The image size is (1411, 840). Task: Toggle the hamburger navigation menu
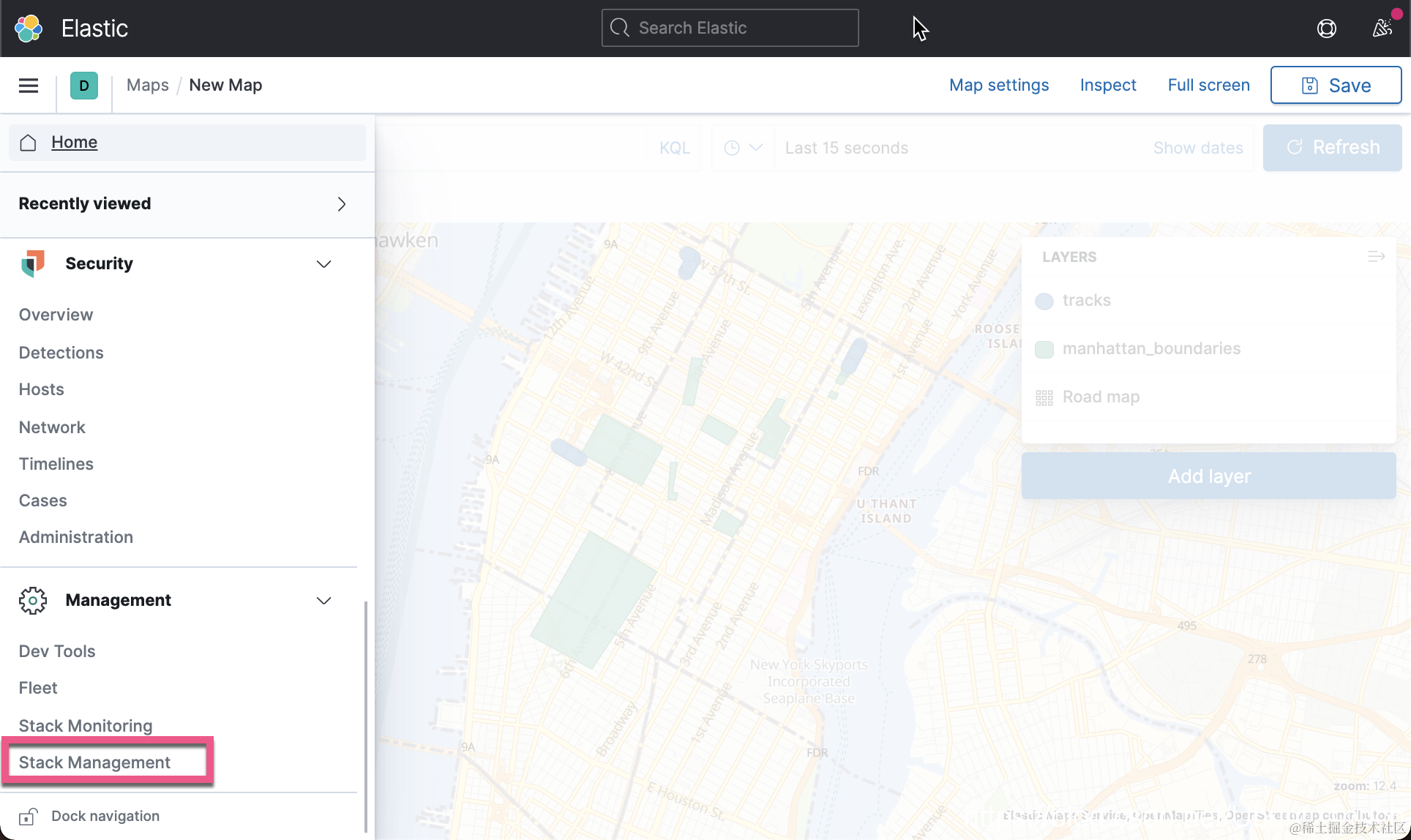pos(29,86)
